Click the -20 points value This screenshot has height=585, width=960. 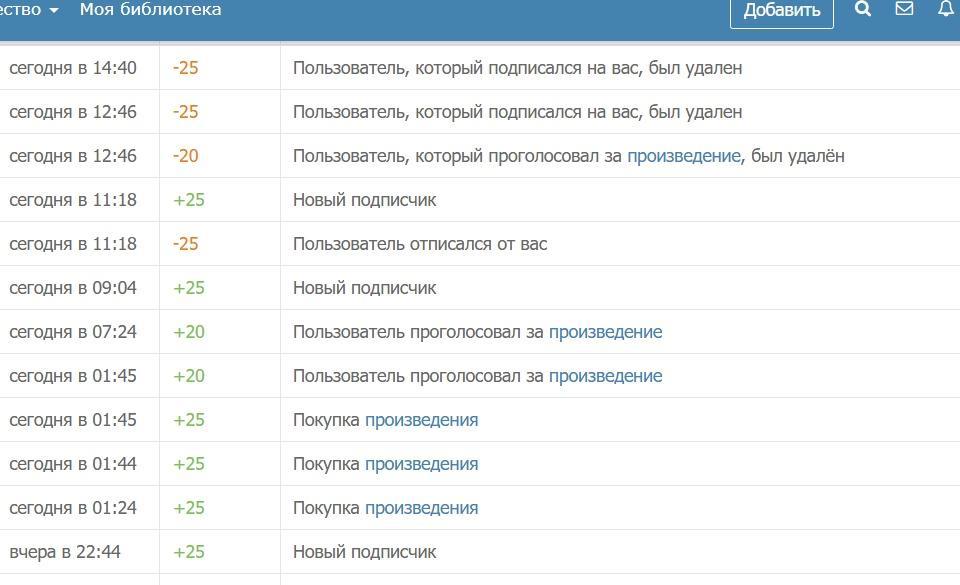pyautogui.click(x=185, y=156)
